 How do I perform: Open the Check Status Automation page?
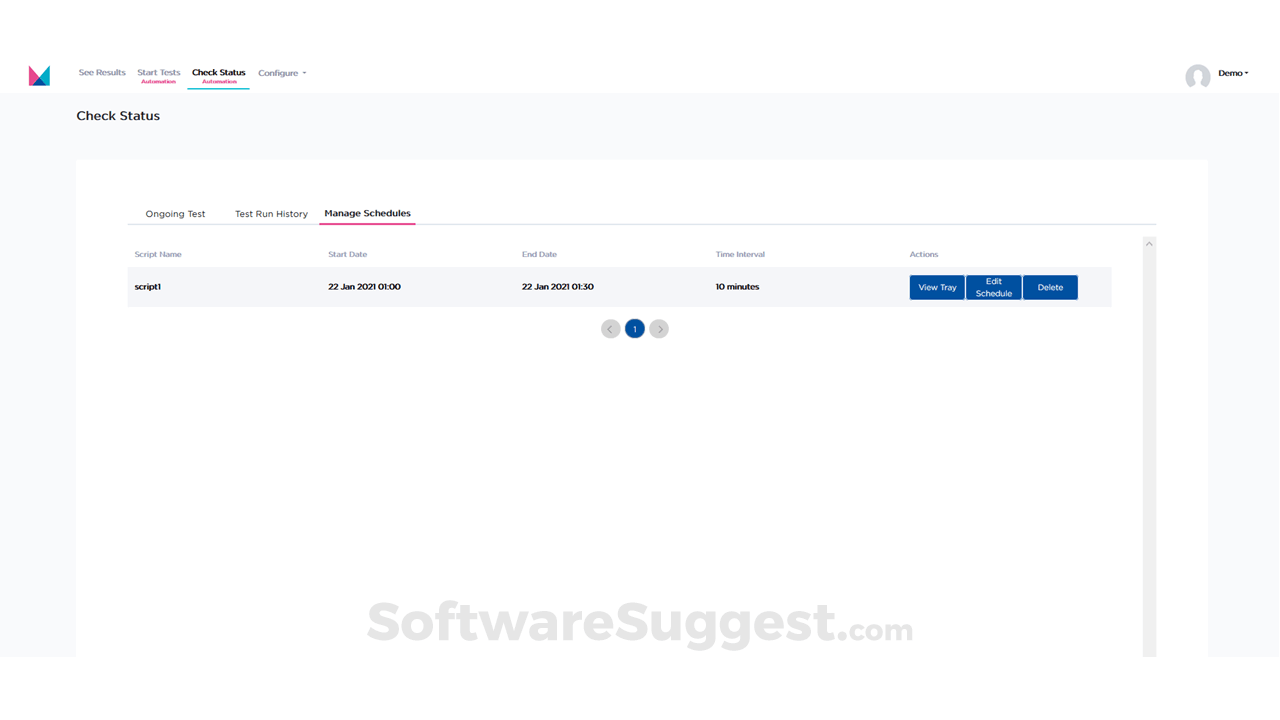[x=218, y=75]
